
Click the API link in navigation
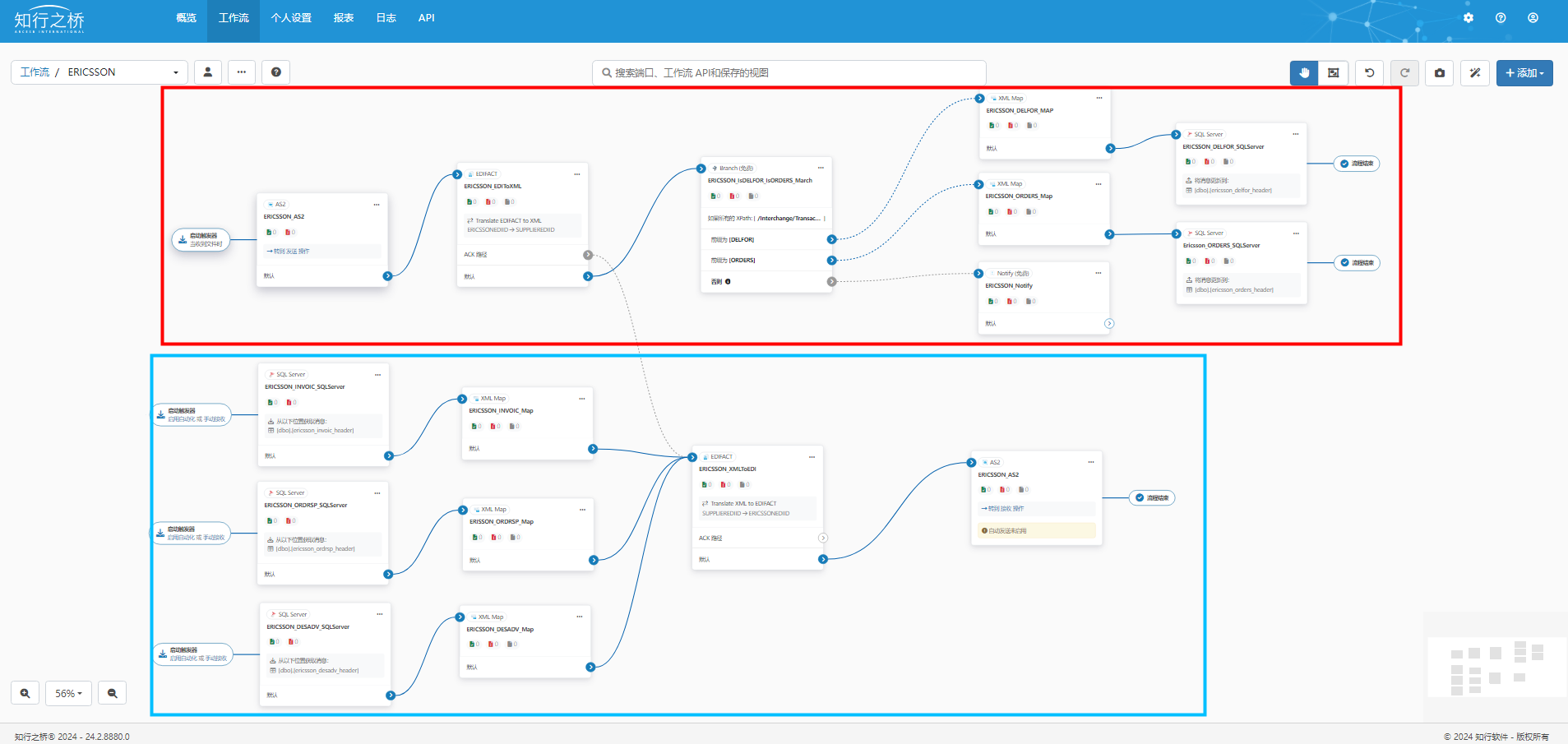tap(426, 18)
